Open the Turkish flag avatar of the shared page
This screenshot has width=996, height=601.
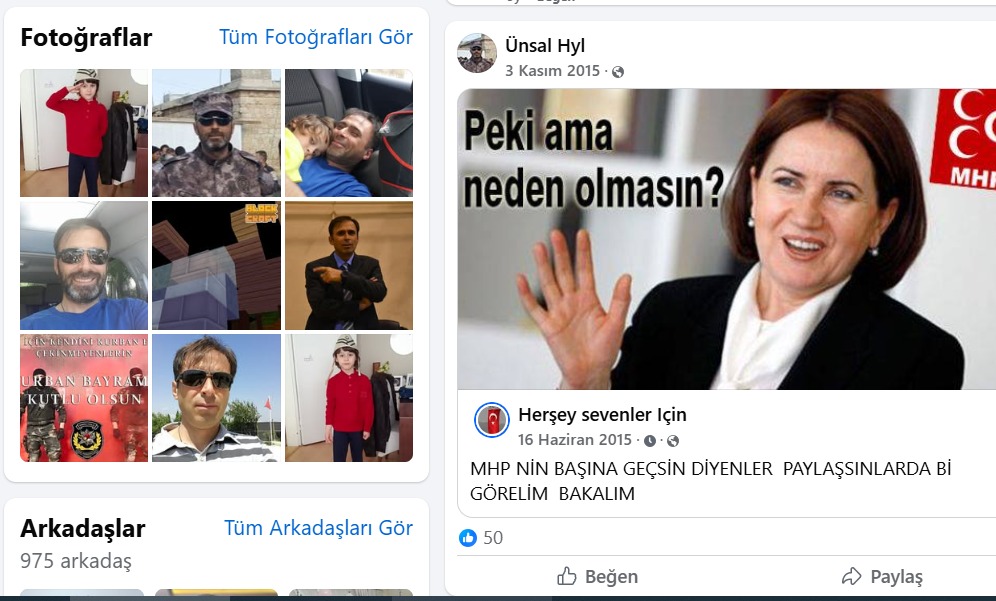(x=492, y=420)
